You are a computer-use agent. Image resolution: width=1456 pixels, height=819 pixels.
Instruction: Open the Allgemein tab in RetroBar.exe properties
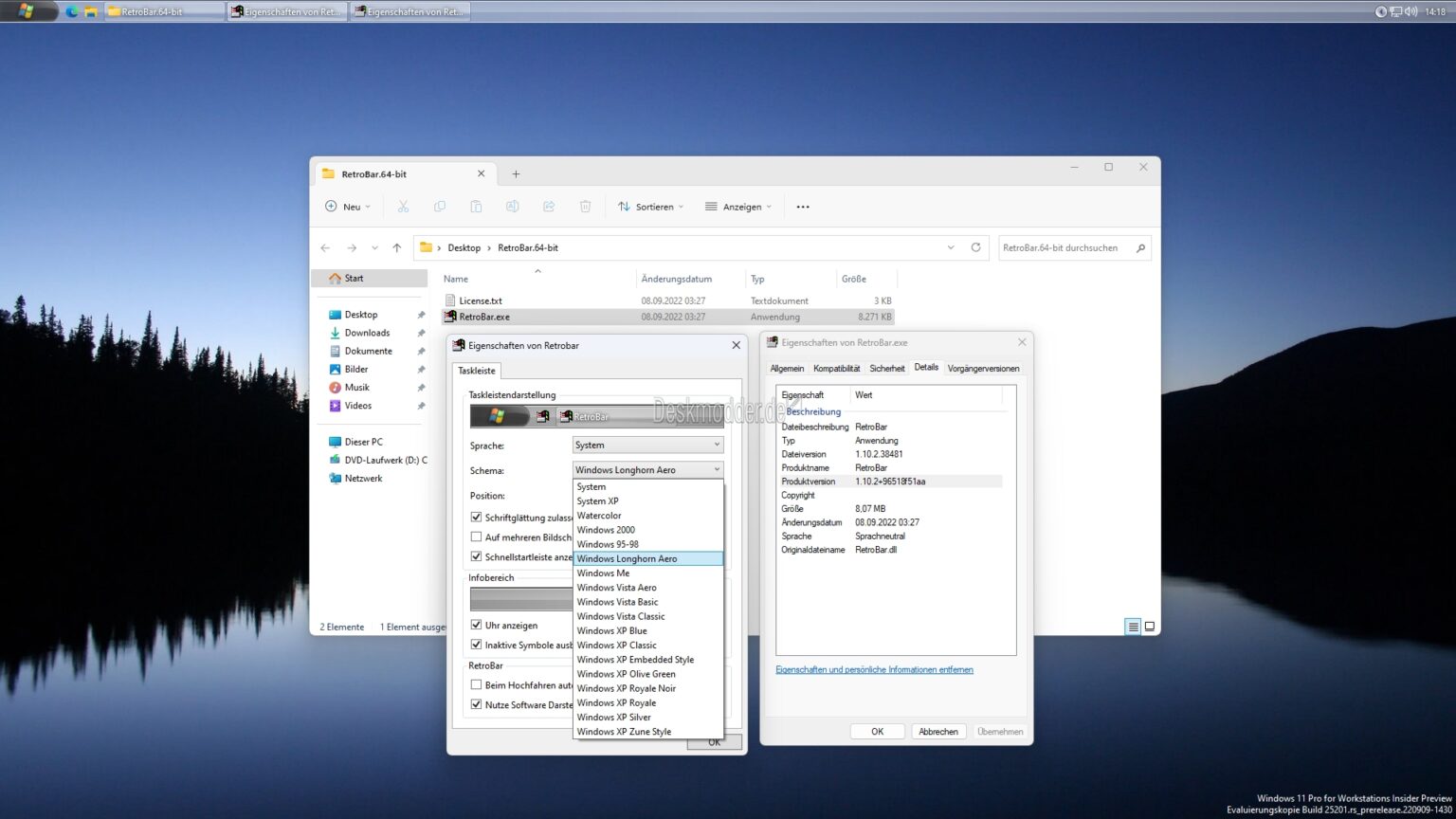tap(787, 368)
